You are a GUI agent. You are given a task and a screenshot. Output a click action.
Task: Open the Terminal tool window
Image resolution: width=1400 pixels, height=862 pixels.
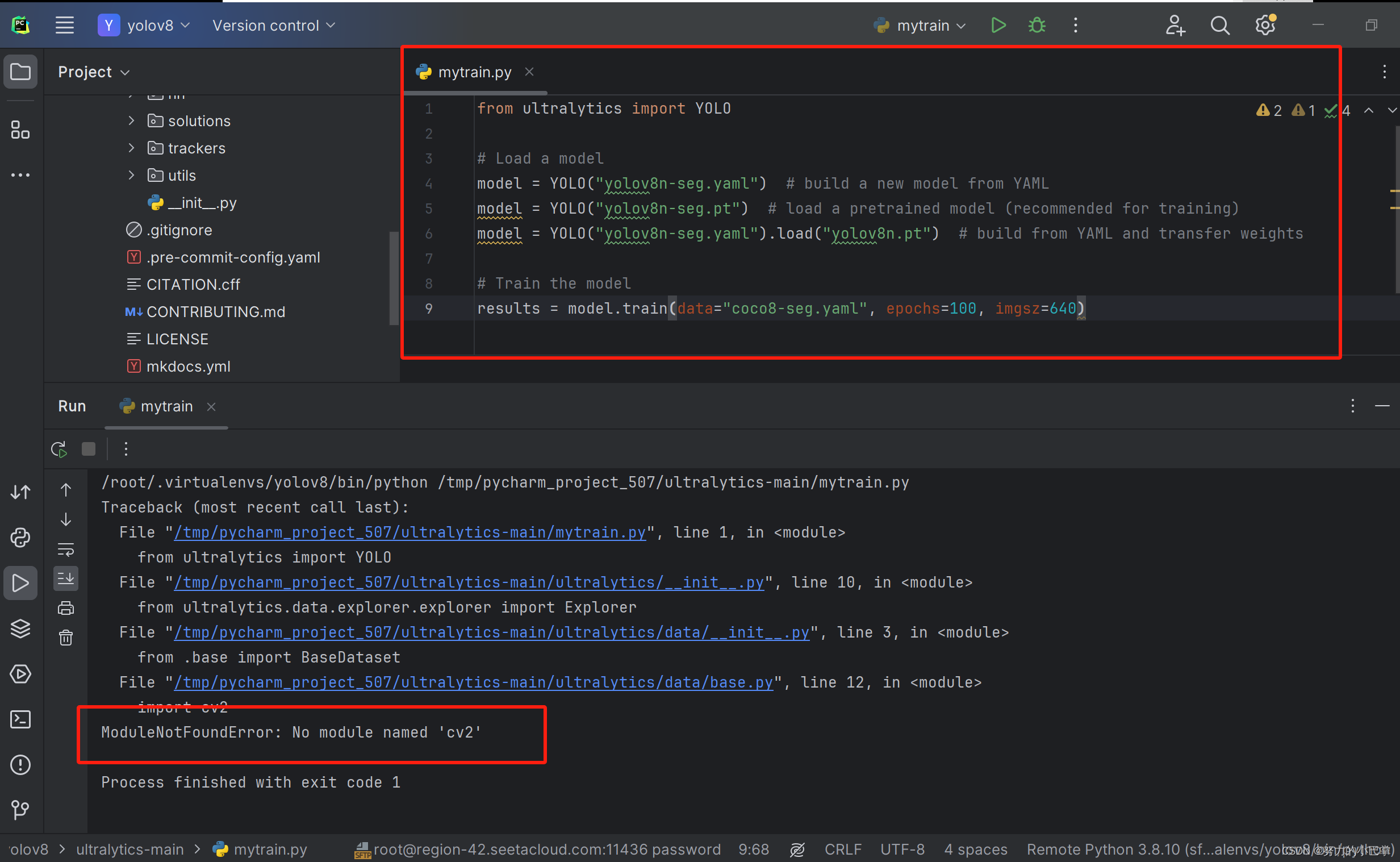(20, 719)
